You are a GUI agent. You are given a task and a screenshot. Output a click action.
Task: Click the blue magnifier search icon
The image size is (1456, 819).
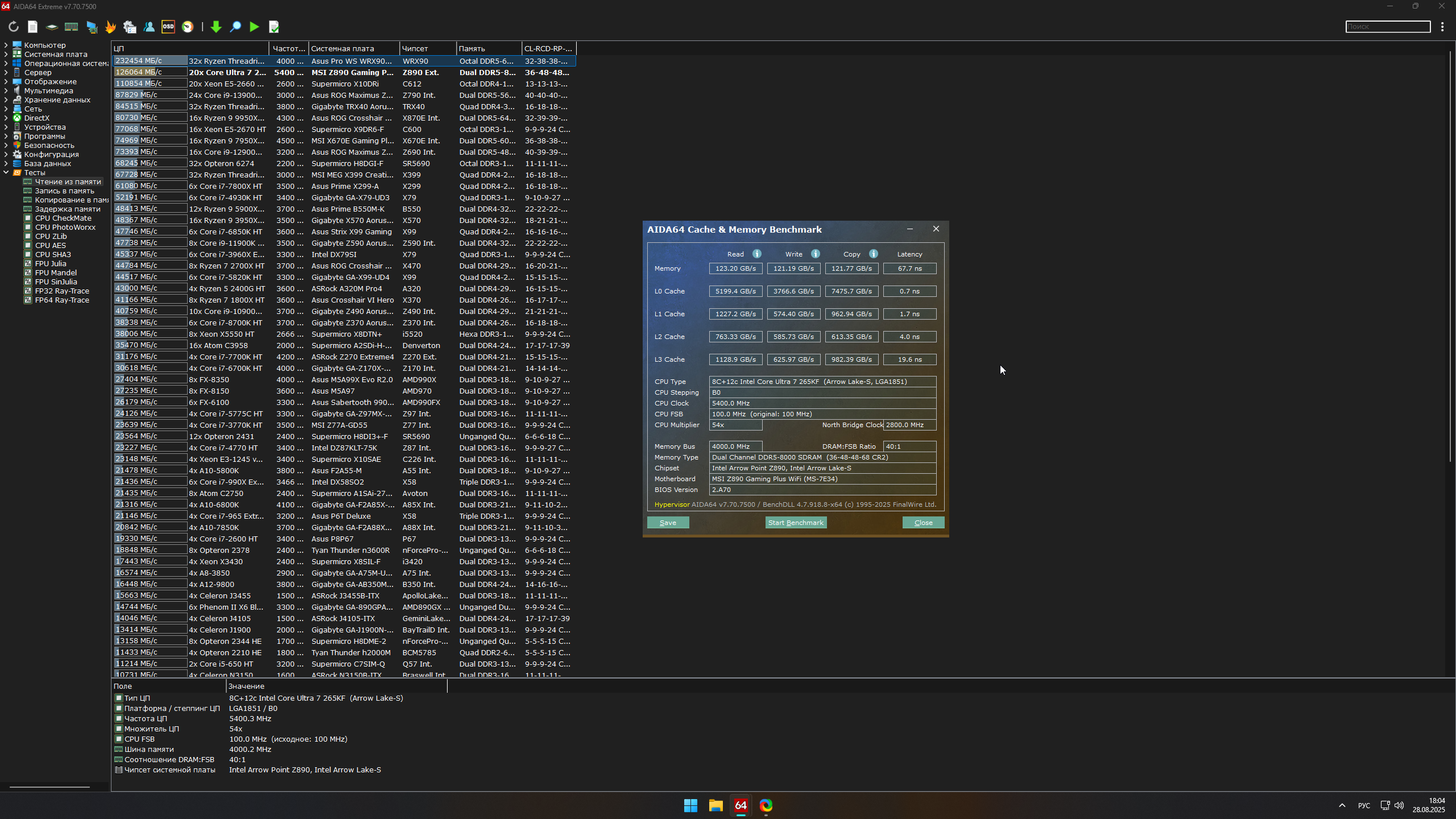pos(235,27)
